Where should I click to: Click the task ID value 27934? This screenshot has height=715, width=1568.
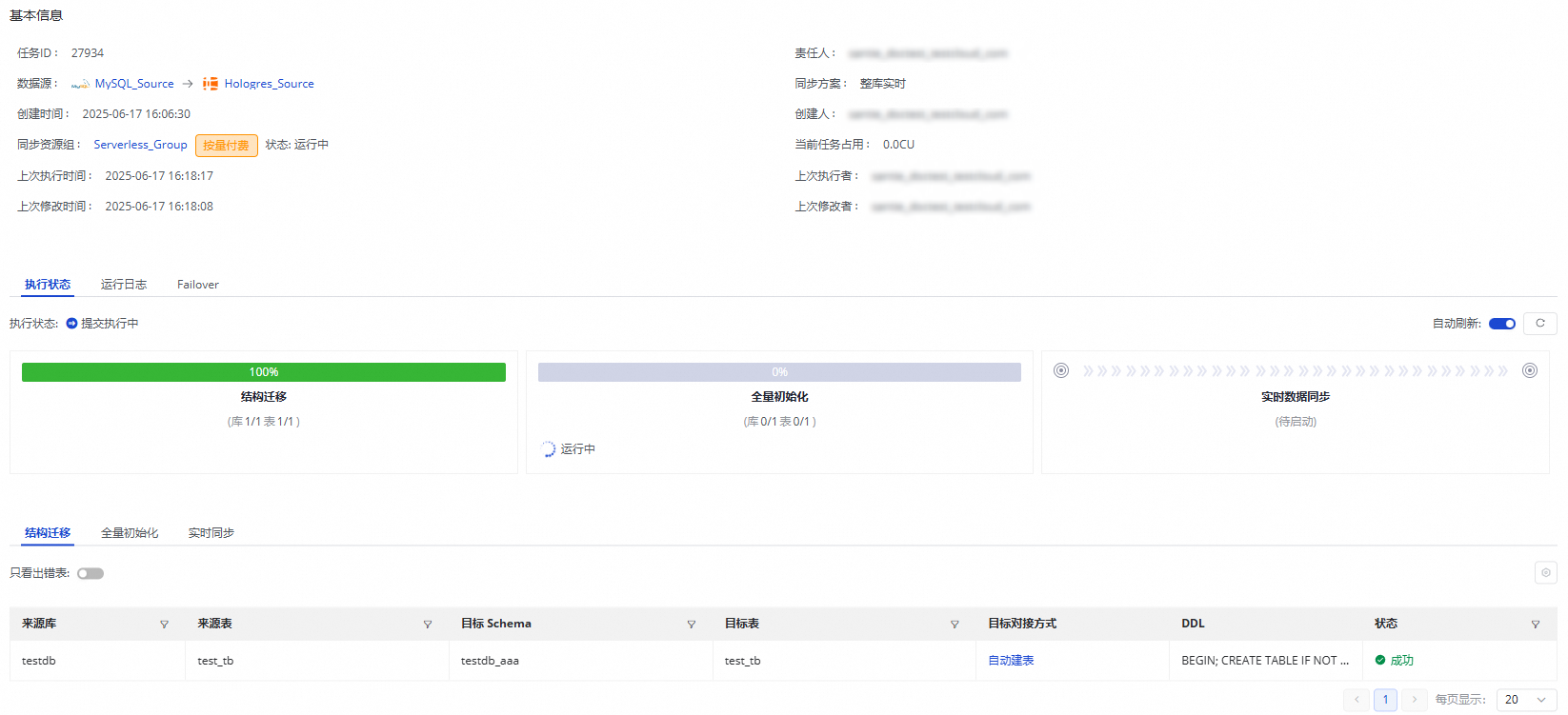(88, 53)
